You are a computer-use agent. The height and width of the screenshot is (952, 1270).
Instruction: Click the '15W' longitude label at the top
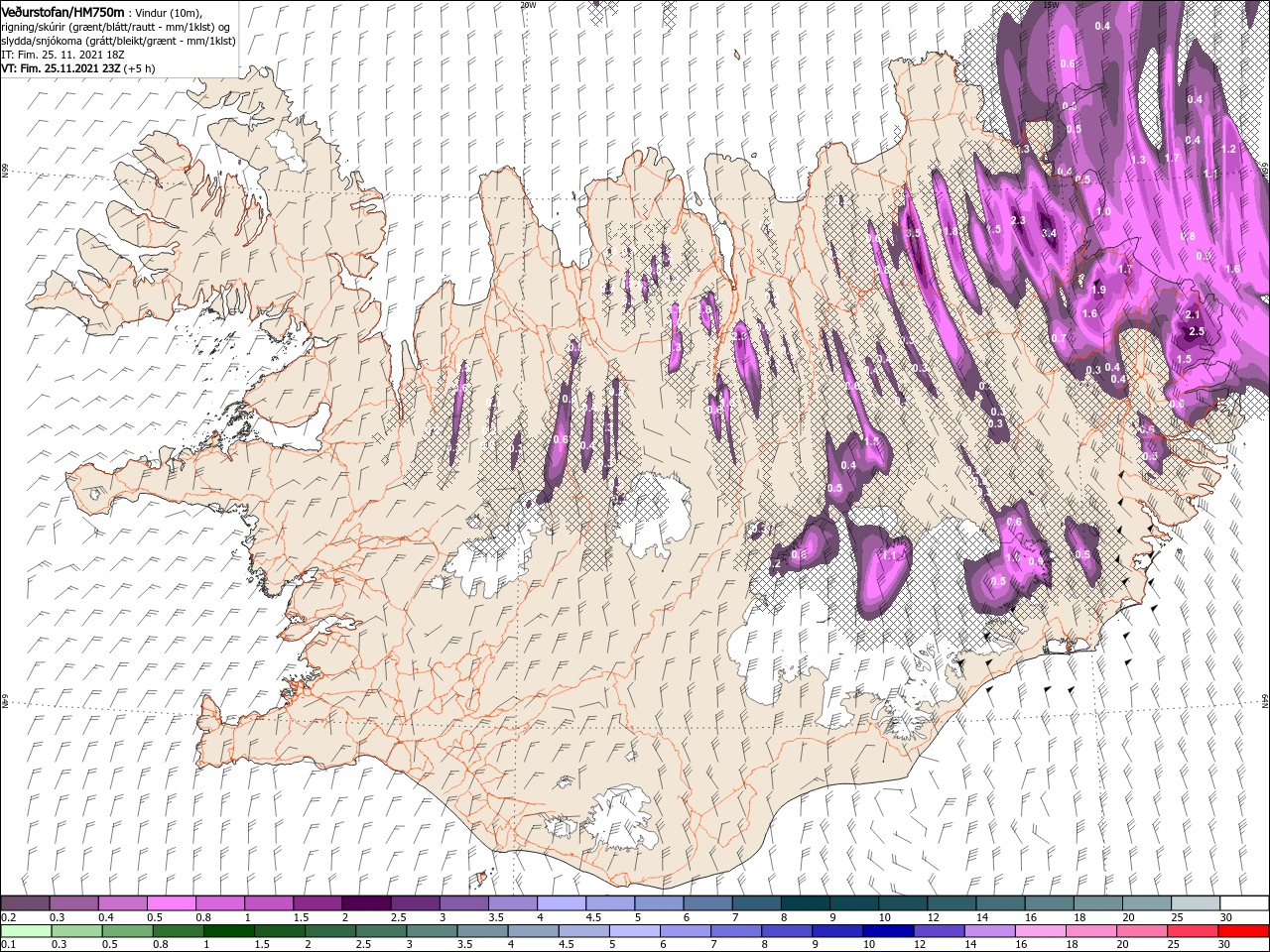1053,5
